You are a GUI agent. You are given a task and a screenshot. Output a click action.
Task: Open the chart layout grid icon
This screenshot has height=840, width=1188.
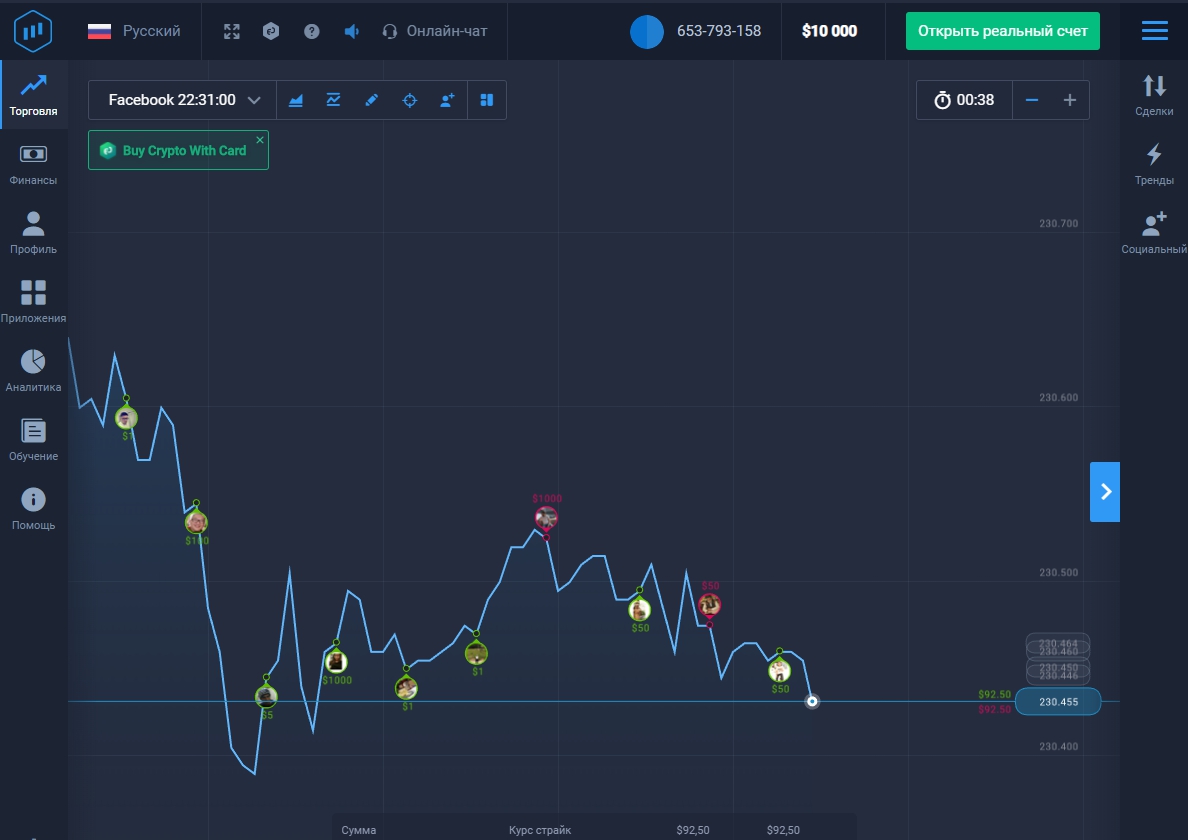pyautogui.click(x=487, y=100)
